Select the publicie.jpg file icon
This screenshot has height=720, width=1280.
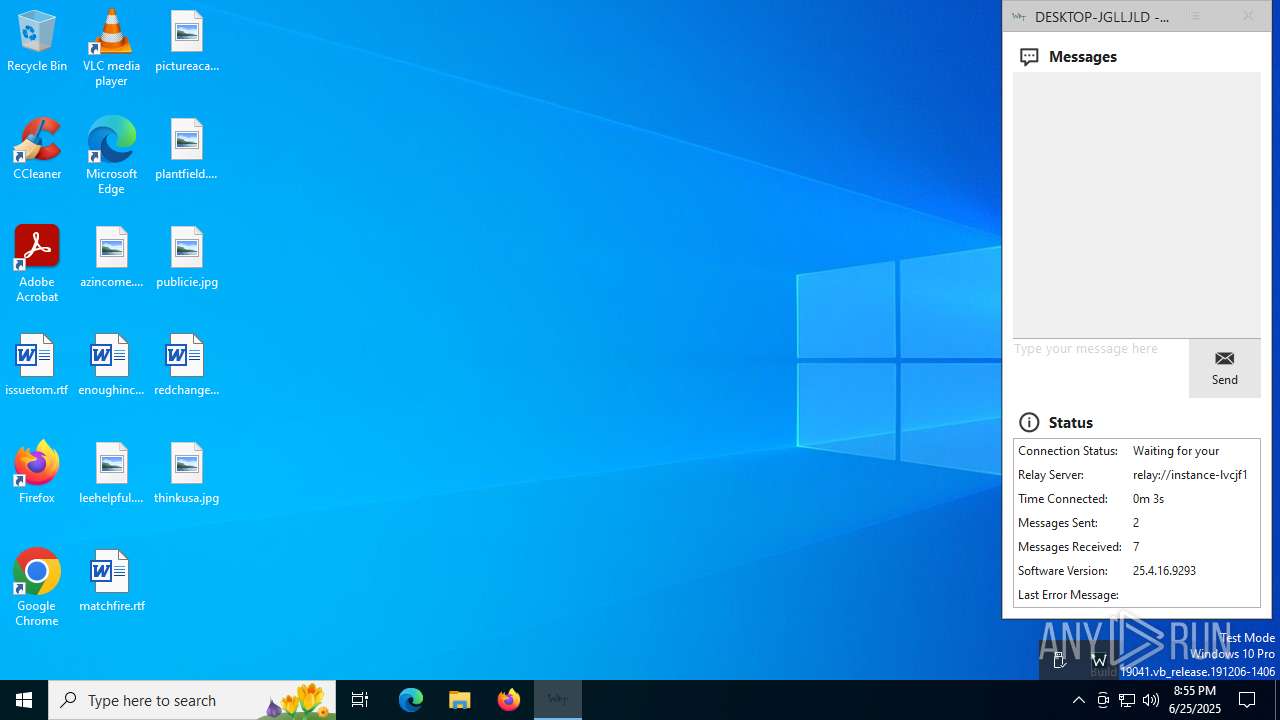pos(187,258)
